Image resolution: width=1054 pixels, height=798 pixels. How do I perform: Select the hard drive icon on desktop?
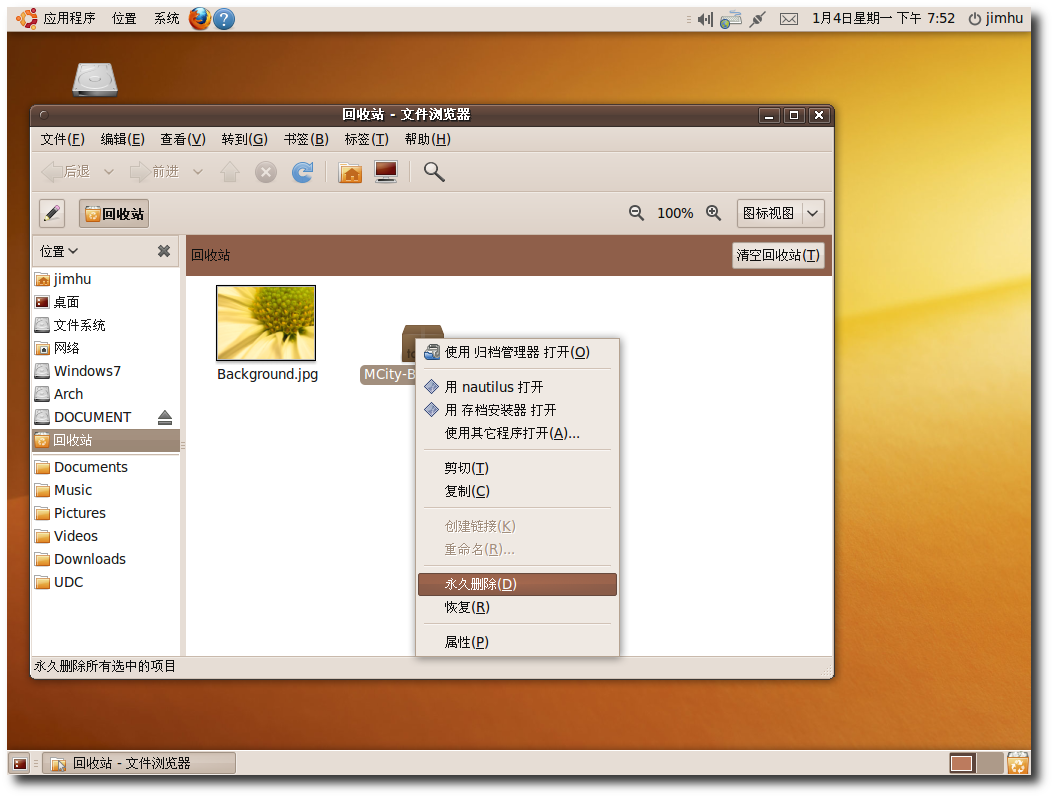point(95,79)
